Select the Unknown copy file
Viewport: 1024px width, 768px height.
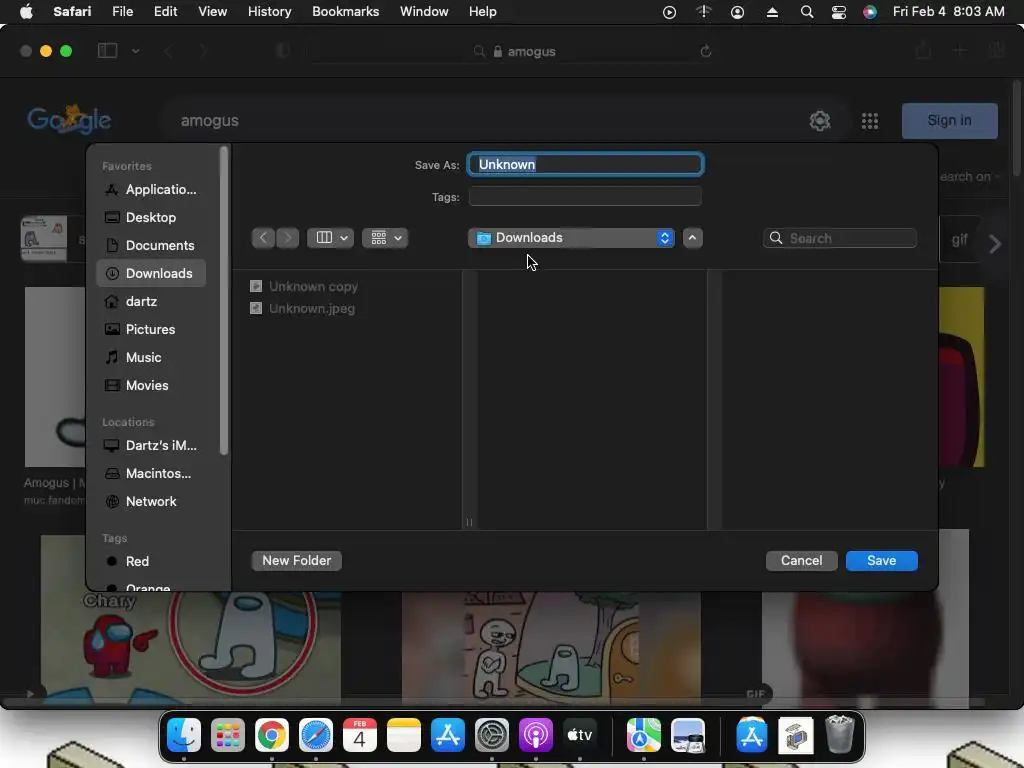[304, 287]
